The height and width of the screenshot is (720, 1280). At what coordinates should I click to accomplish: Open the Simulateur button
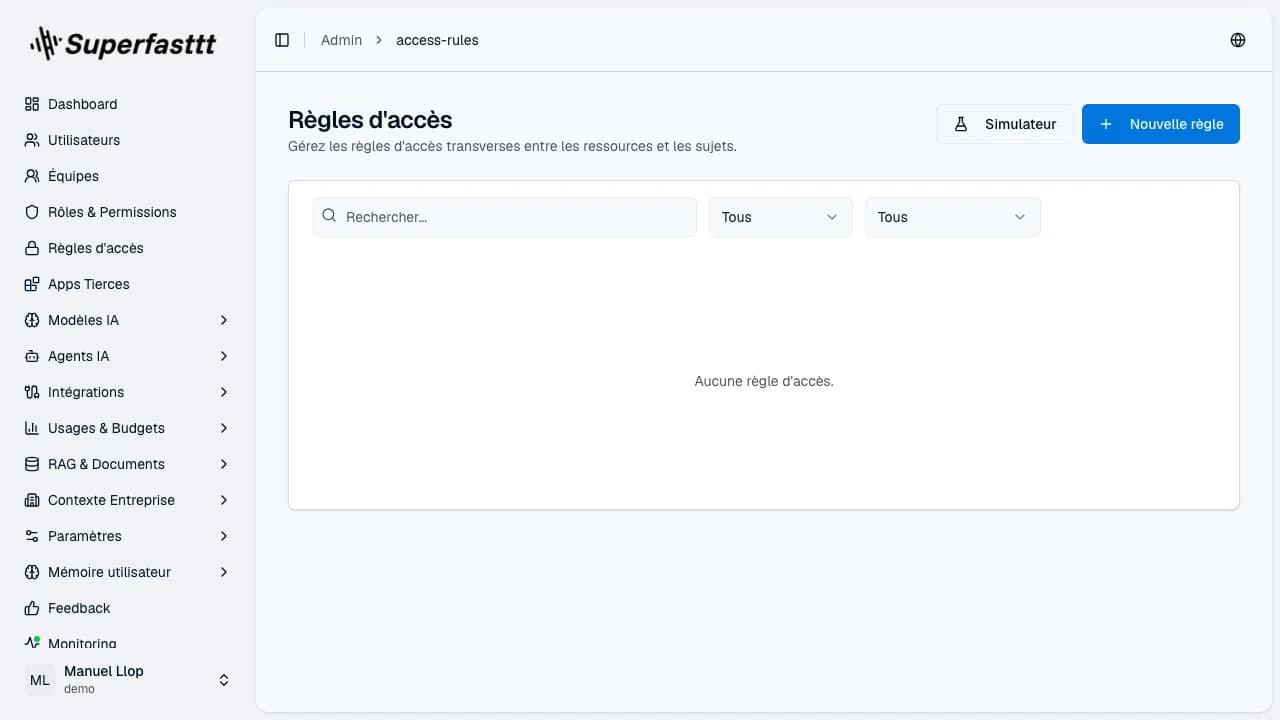pos(1005,124)
